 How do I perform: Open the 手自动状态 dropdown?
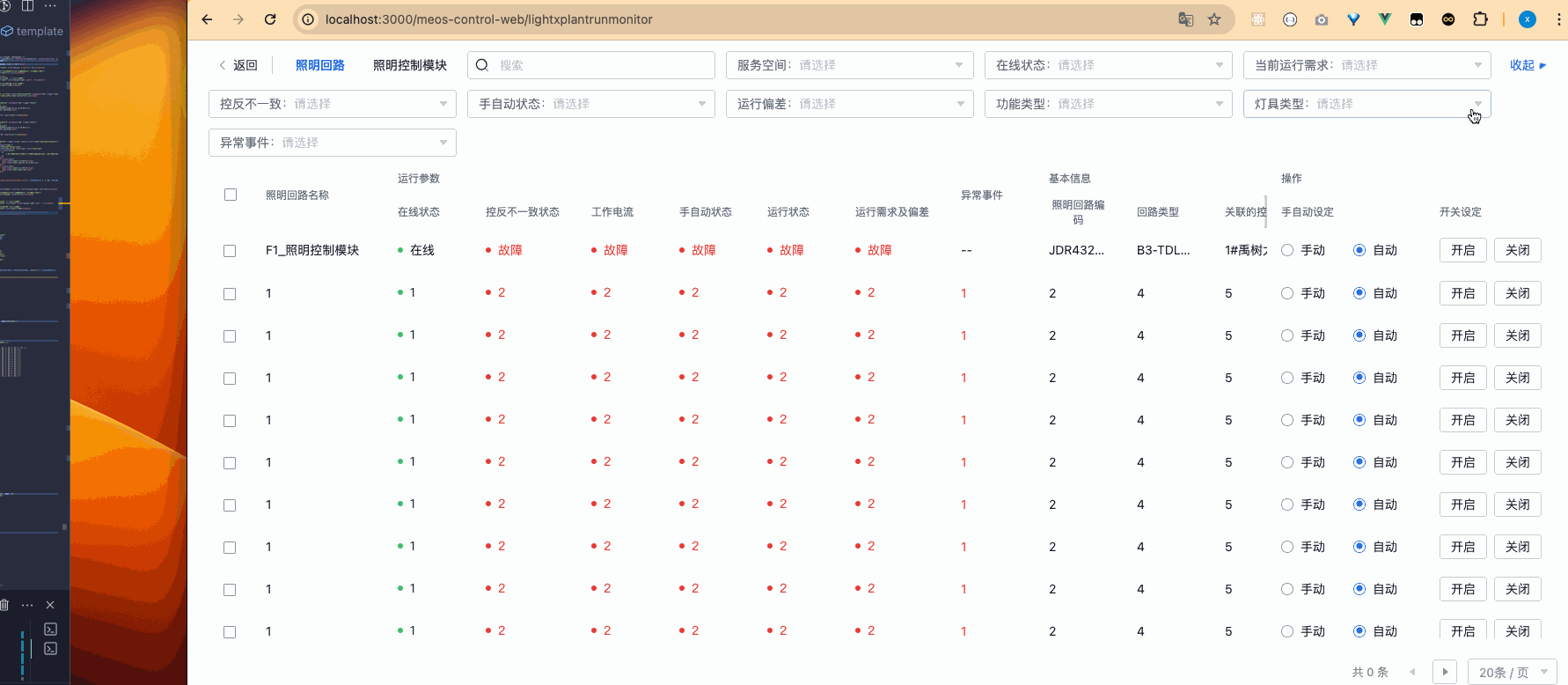[x=591, y=104]
